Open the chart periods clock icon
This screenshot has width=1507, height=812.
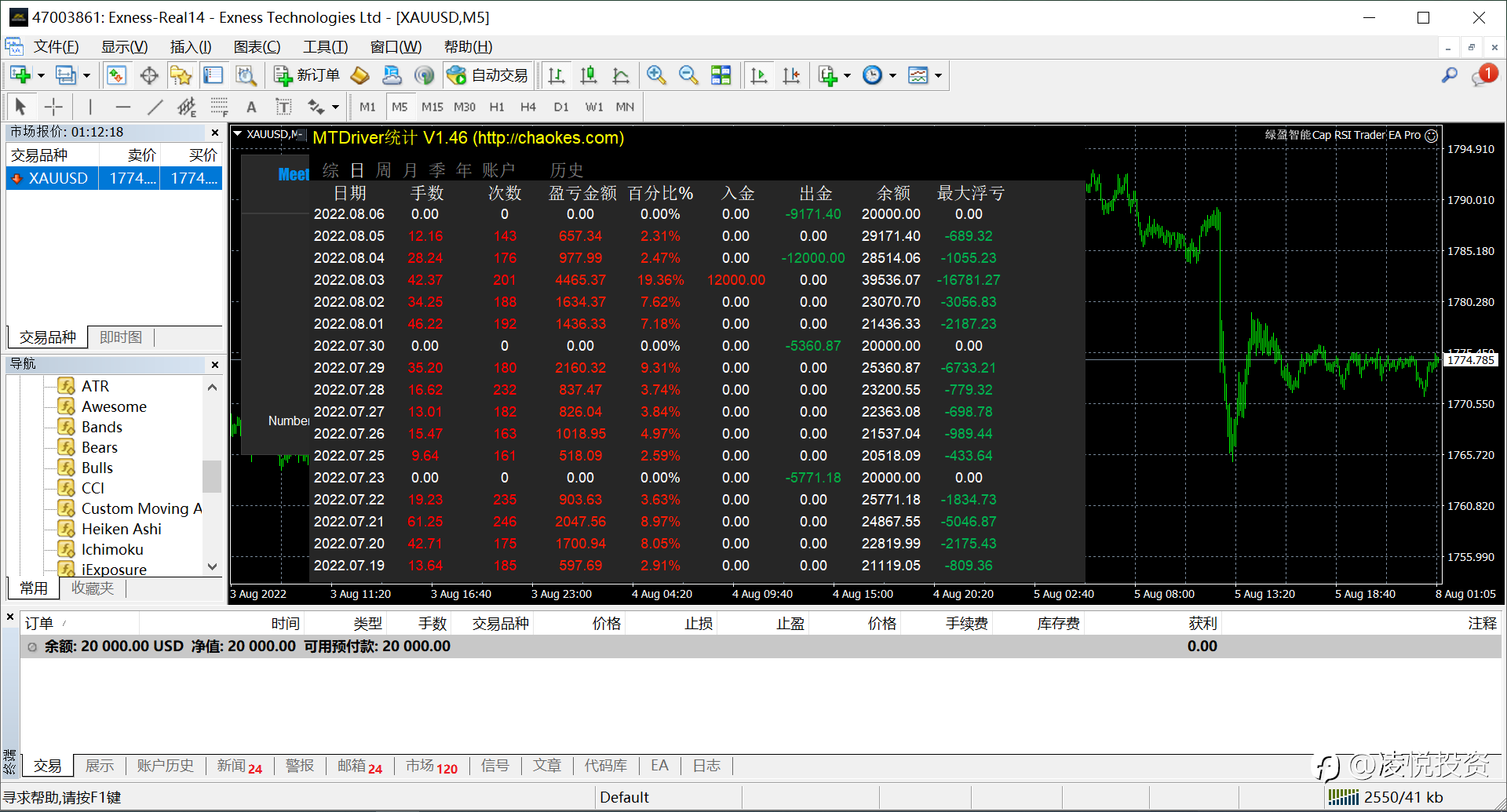(873, 75)
